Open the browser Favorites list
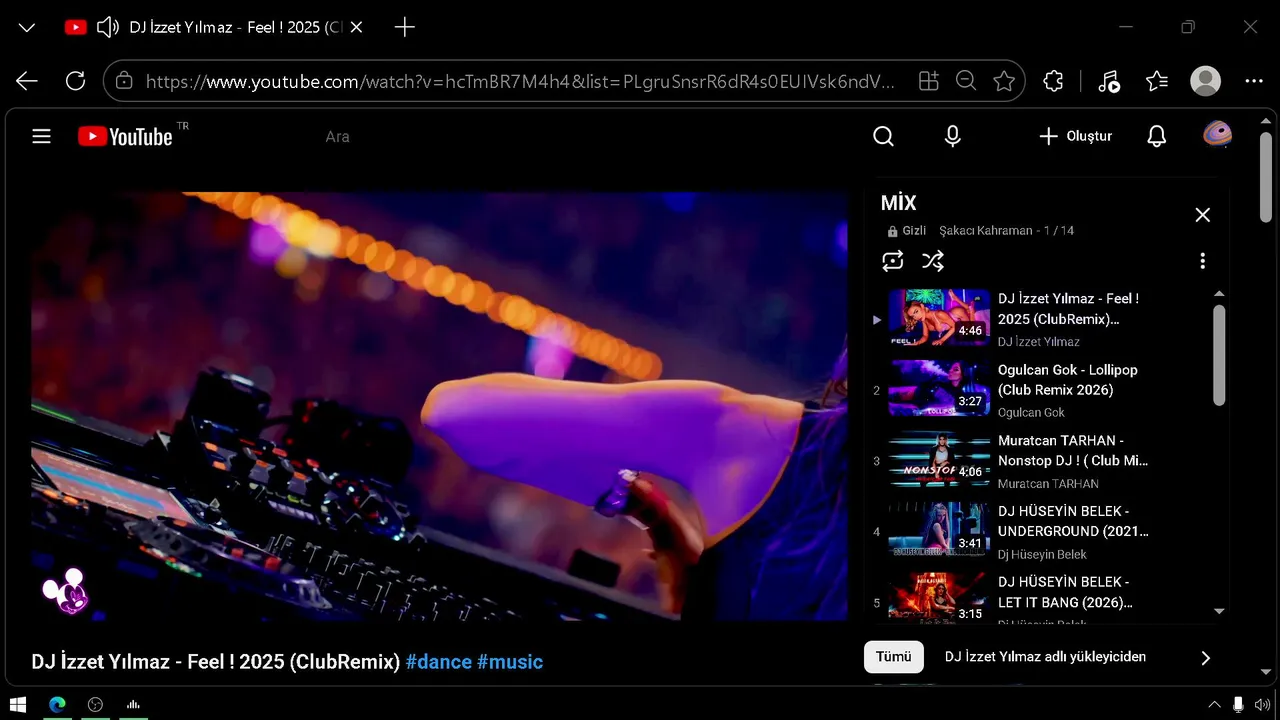 point(1157,81)
